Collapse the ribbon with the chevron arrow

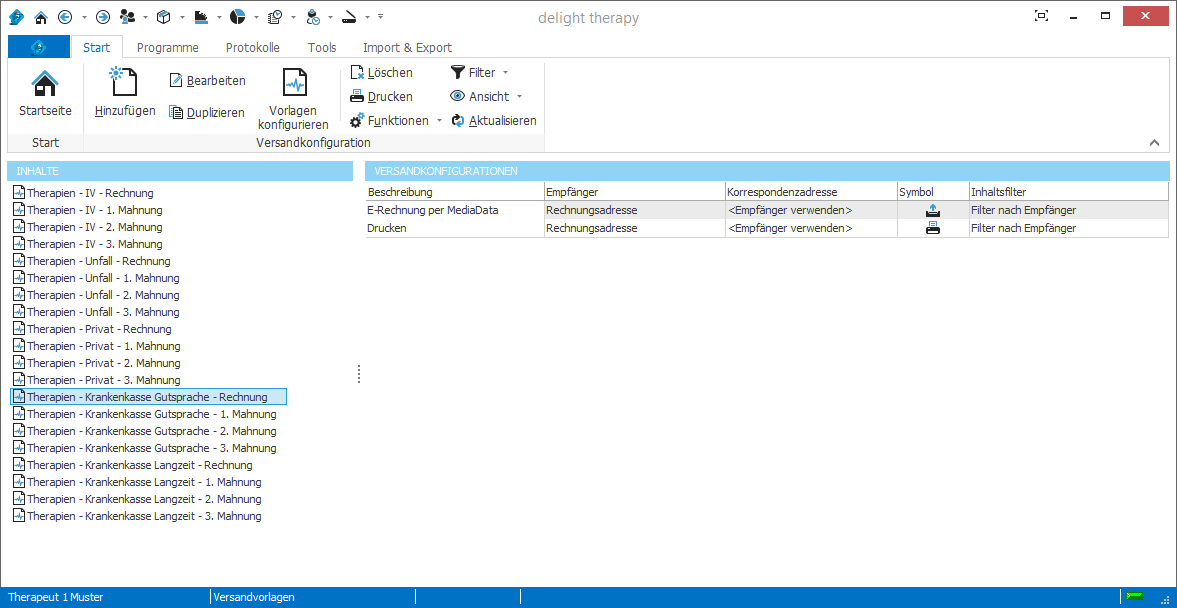tap(1154, 143)
